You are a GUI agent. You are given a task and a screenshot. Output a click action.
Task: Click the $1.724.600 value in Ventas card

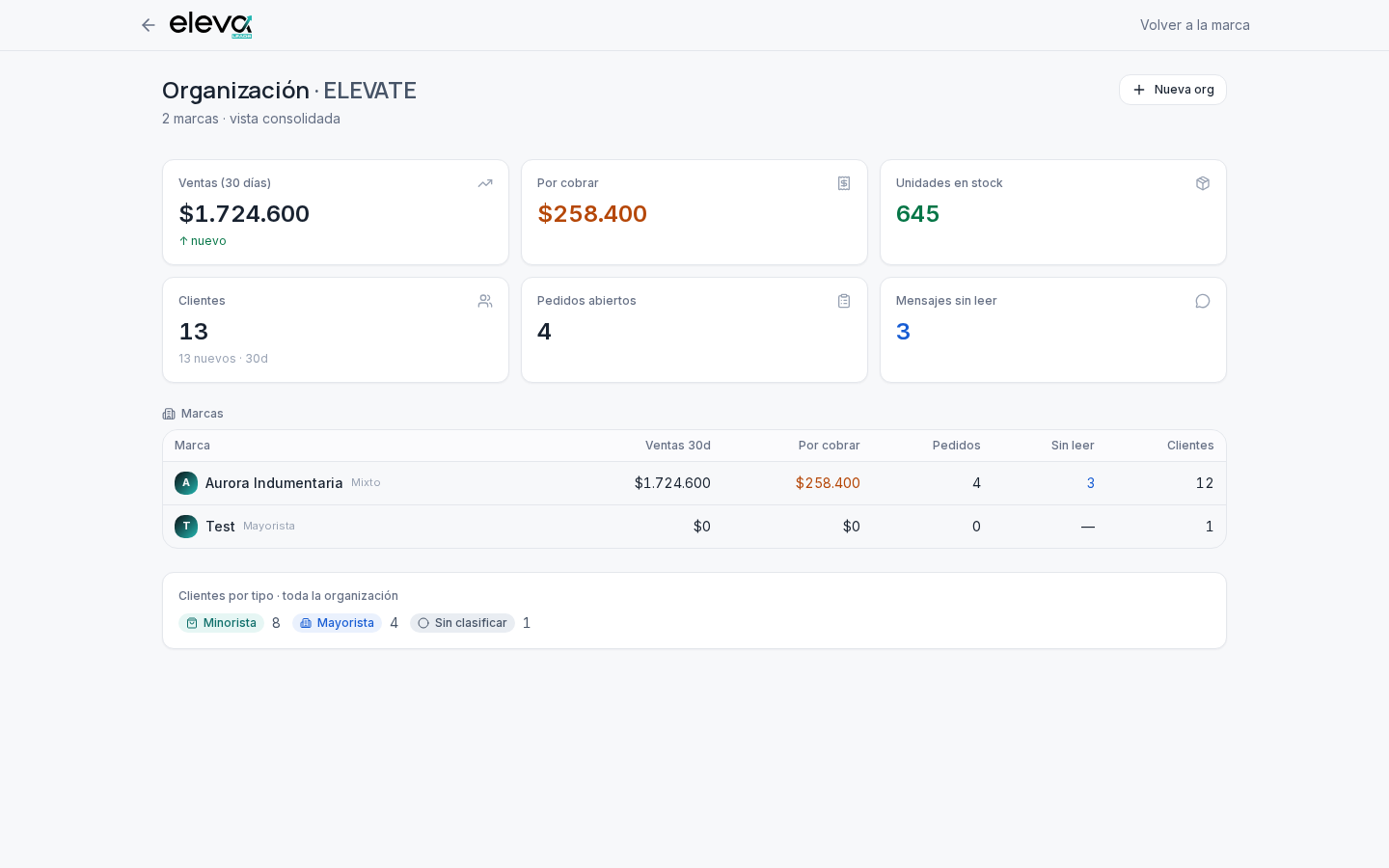(244, 214)
